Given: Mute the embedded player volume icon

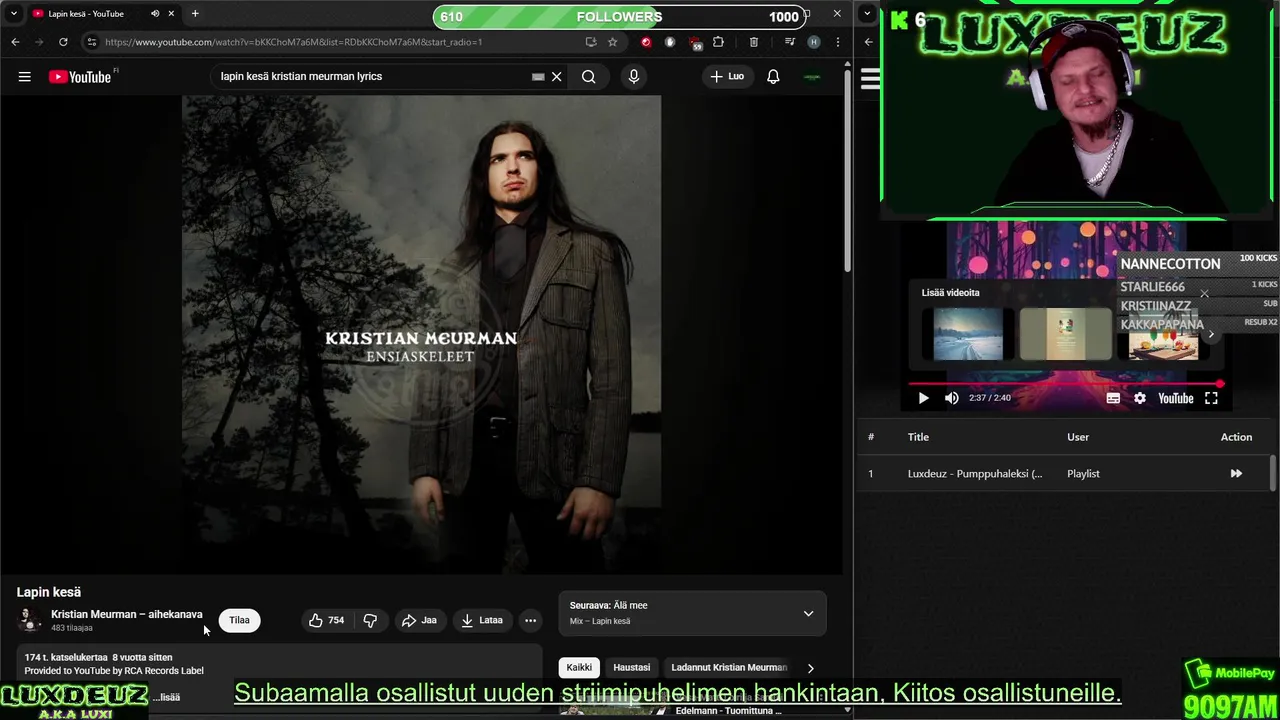Looking at the screenshot, I should coord(952,398).
